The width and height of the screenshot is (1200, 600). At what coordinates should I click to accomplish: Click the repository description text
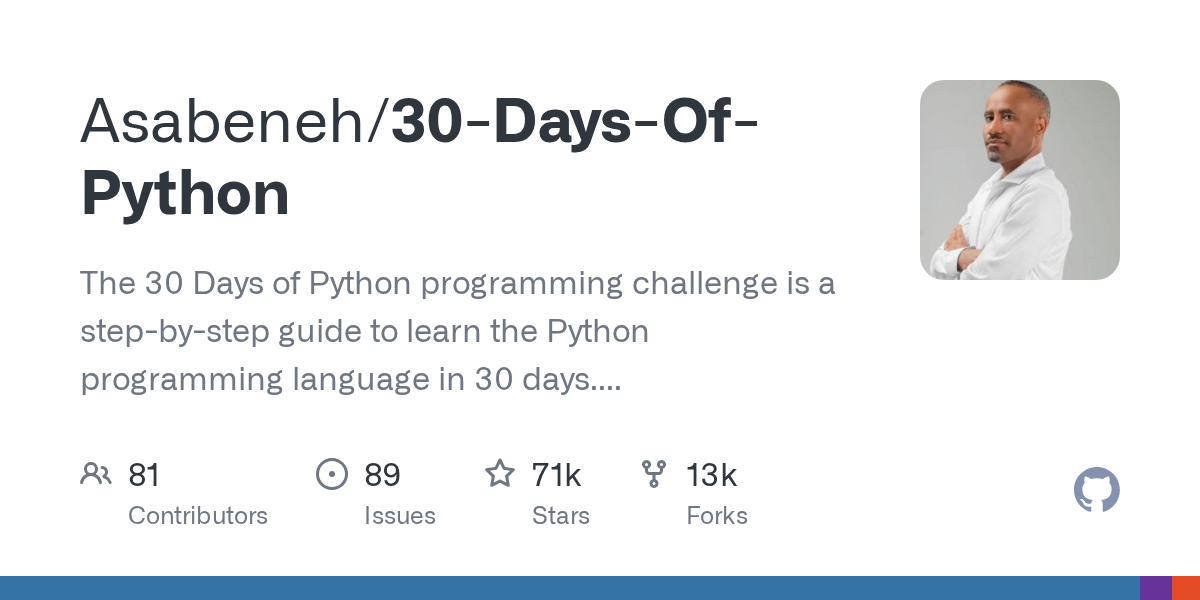(x=458, y=332)
